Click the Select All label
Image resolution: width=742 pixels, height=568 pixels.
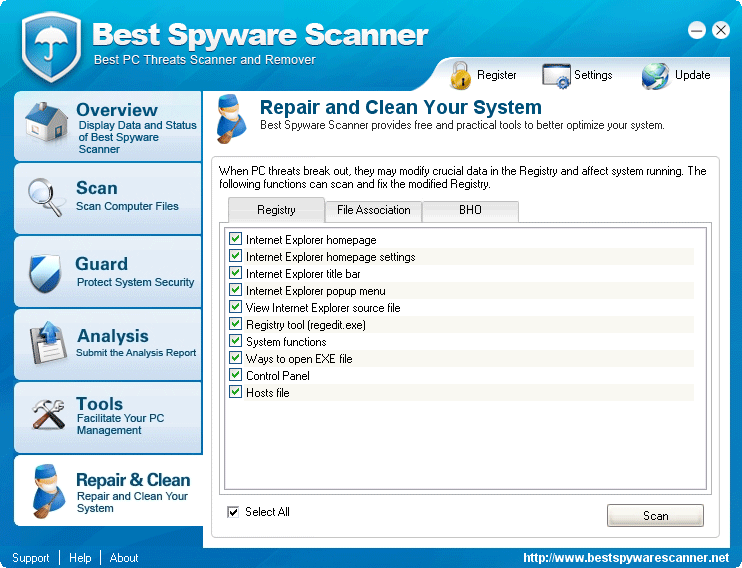(x=267, y=512)
